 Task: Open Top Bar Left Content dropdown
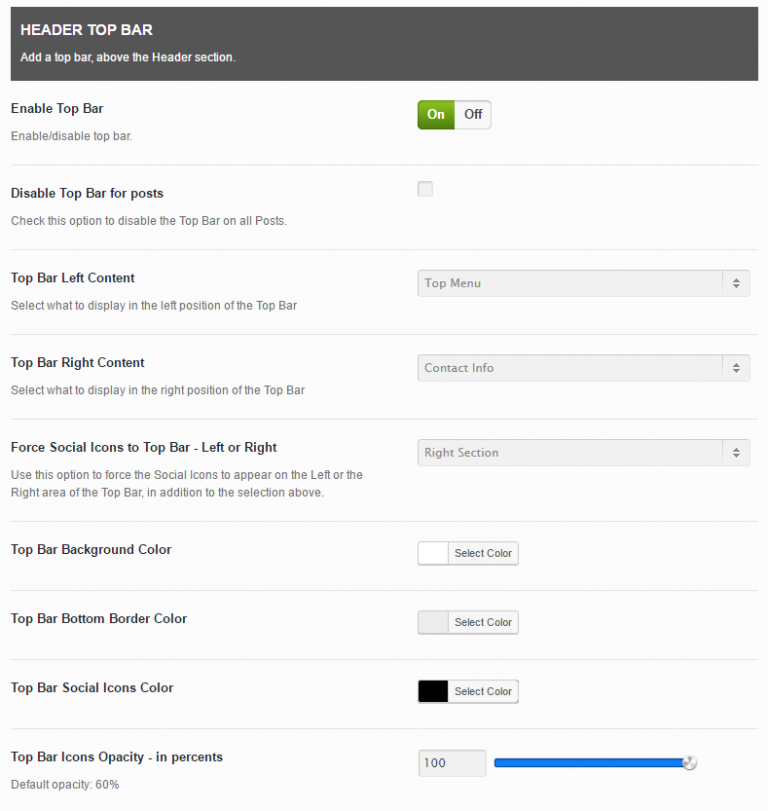click(x=583, y=283)
